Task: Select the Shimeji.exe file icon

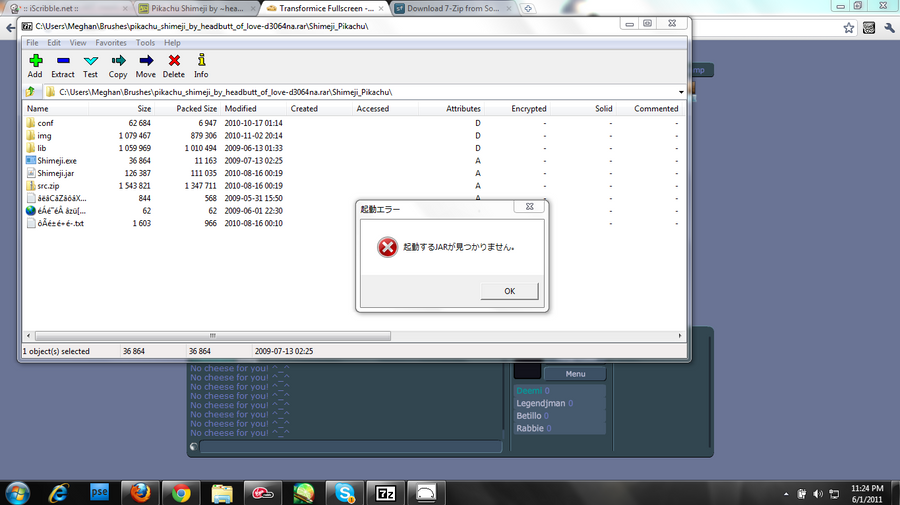Action: [31, 161]
